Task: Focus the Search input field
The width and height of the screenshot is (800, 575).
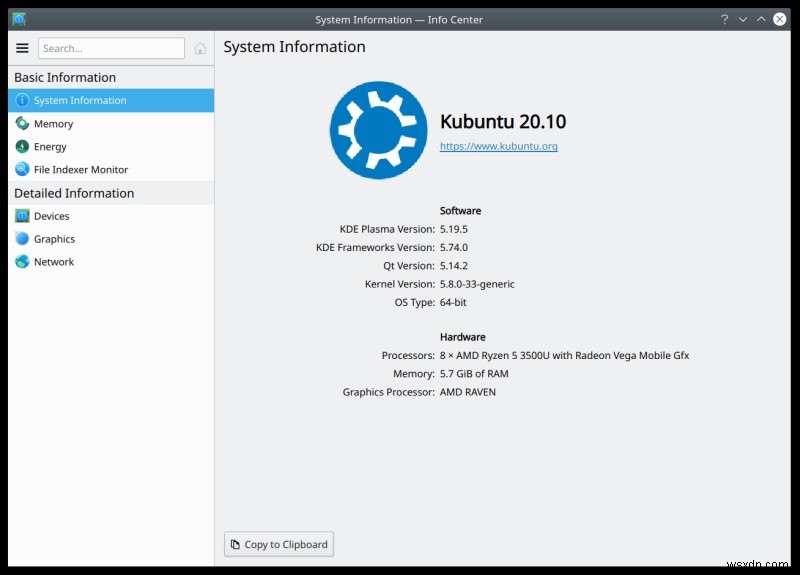Action: coord(111,48)
